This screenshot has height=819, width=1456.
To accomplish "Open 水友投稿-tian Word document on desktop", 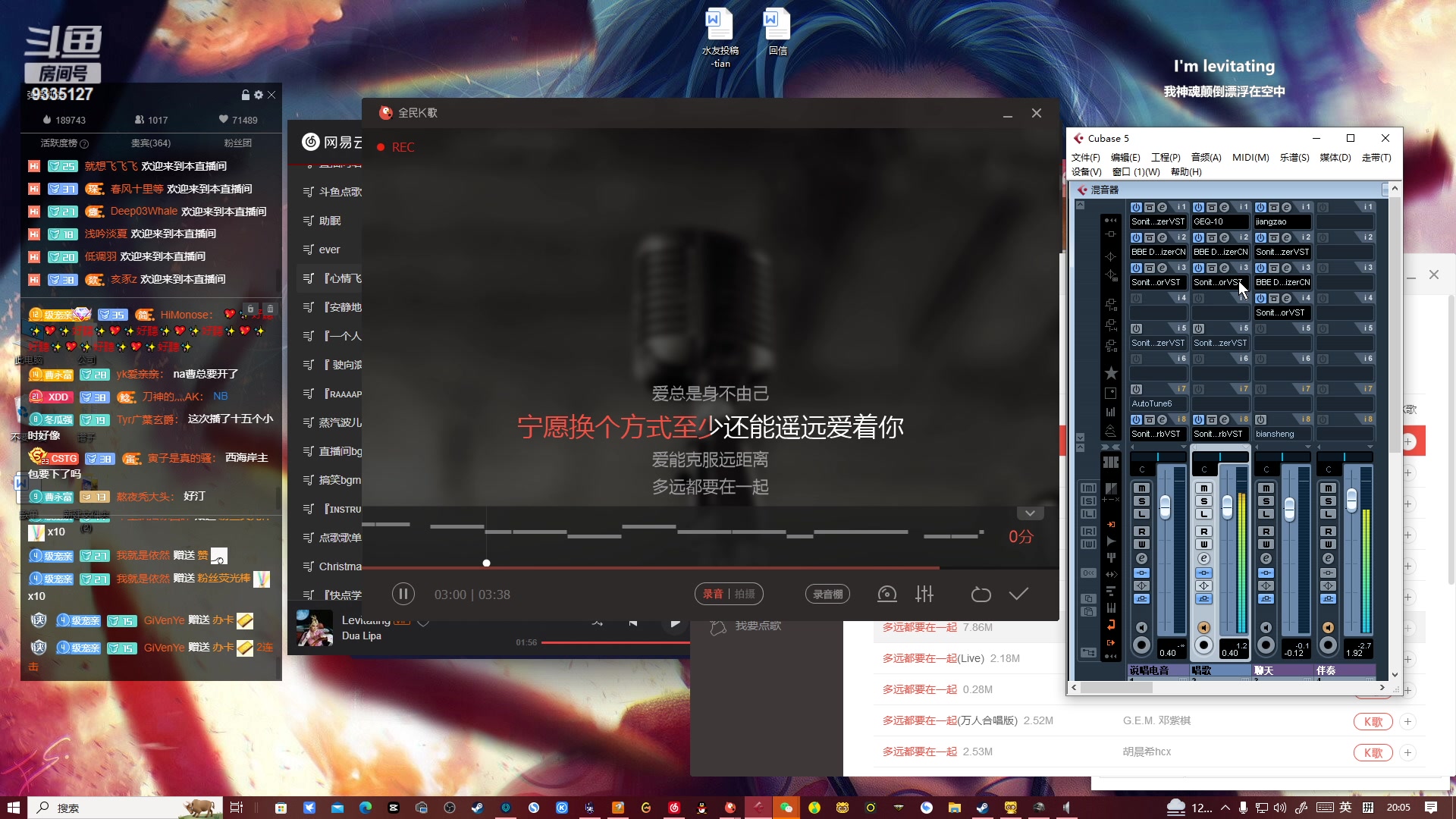I will 720,38.
